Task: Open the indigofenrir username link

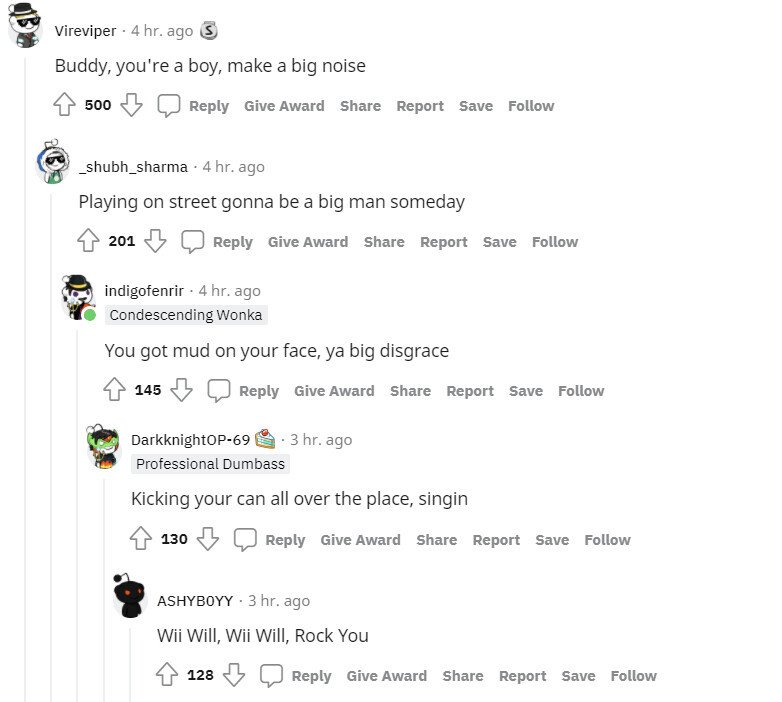Action: click(x=144, y=291)
